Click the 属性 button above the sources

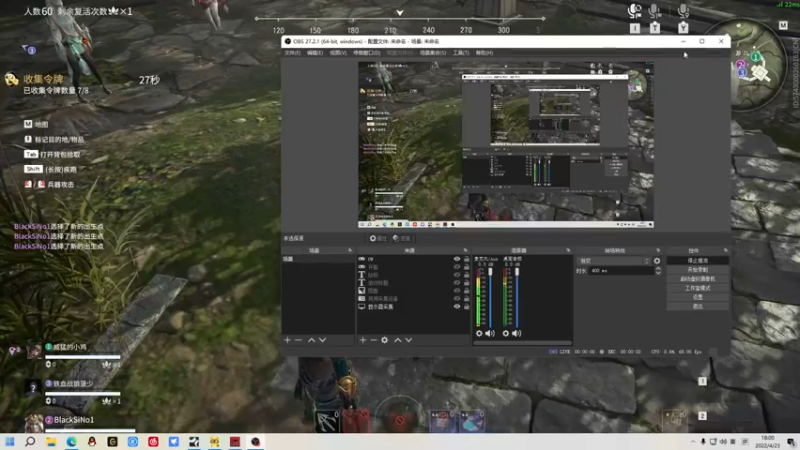tap(378, 238)
